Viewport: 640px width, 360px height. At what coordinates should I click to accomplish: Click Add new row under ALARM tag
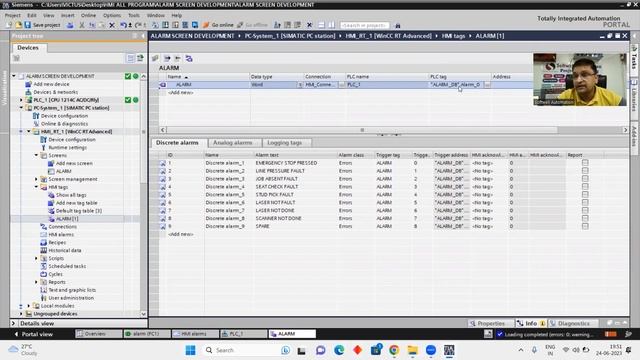181,93
